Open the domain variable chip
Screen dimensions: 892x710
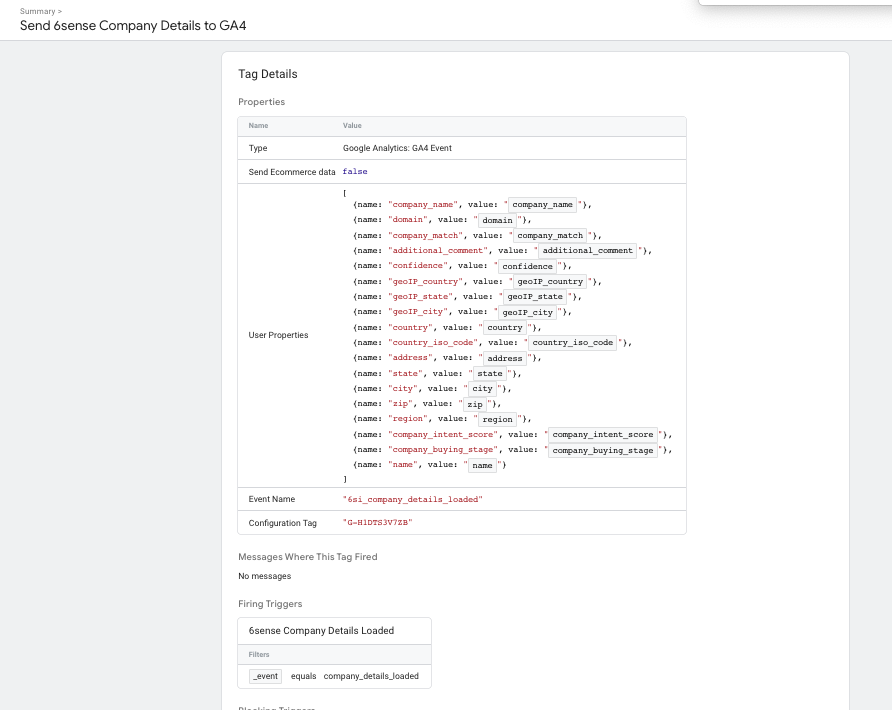coord(497,220)
